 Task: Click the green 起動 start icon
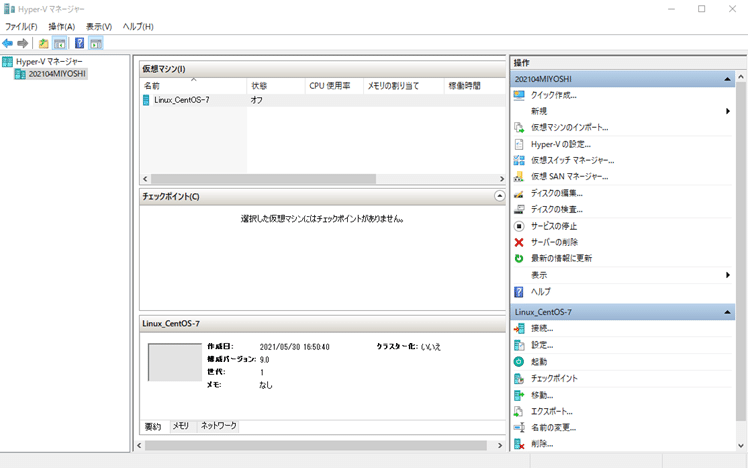tap(519, 362)
